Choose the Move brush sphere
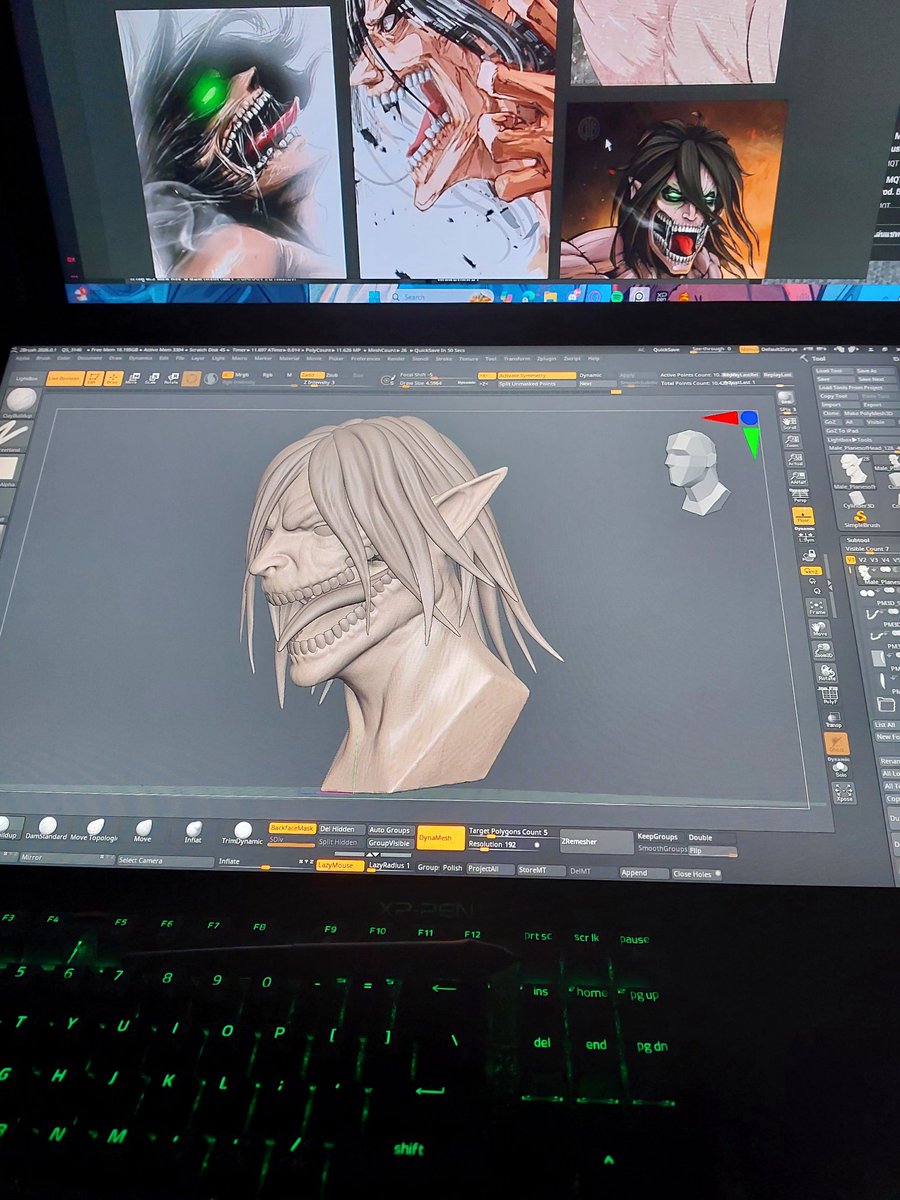The width and height of the screenshot is (900, 1200). pos(143,830)
